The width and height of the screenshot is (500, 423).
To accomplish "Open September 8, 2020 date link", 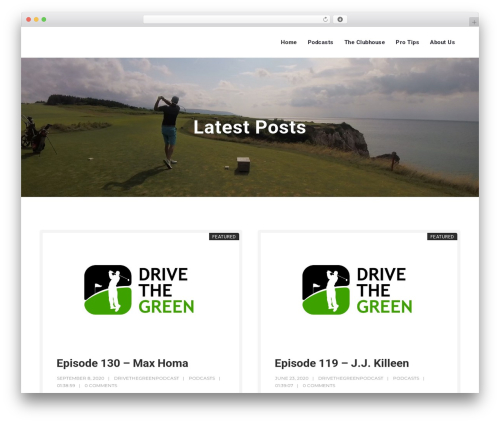I will click(x=80, y=378).
